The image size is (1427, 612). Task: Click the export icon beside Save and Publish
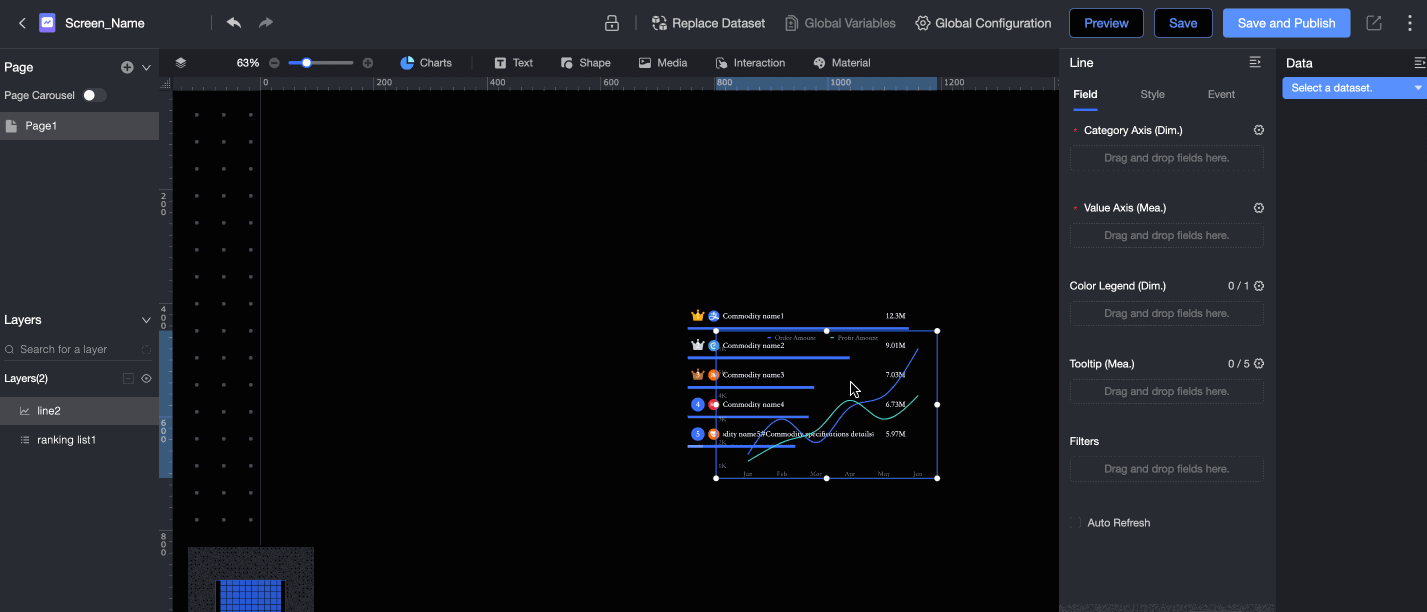tap(1374, 23)
